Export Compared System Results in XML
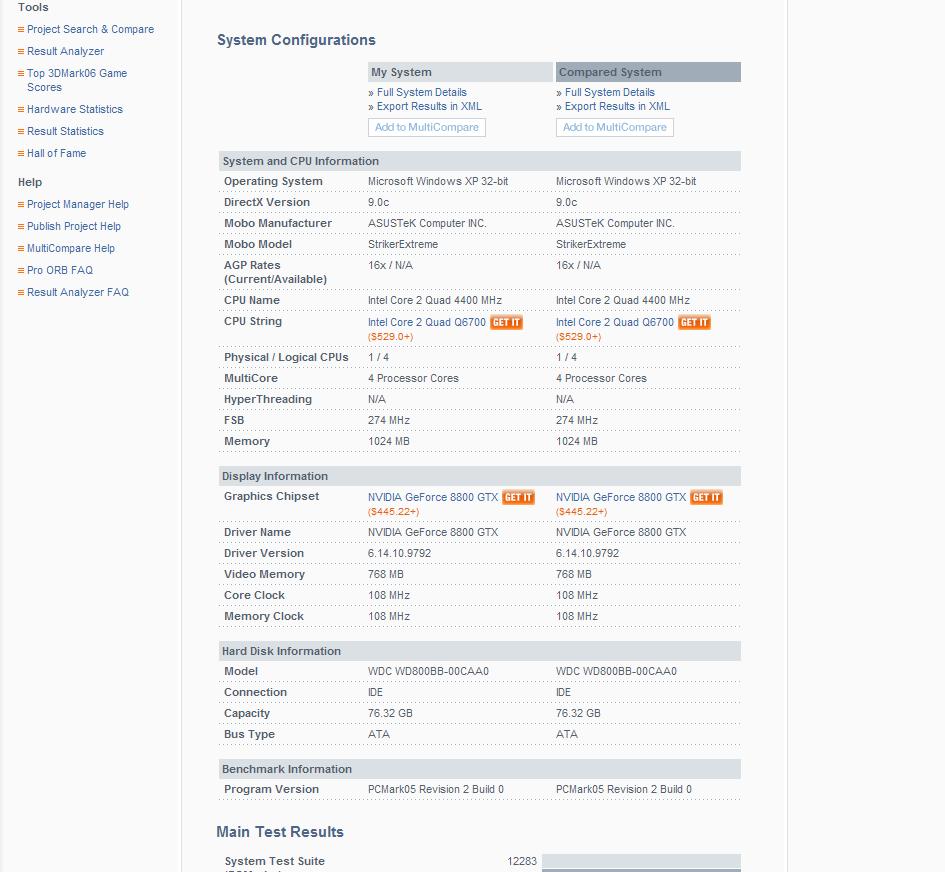This screenshot has width=945, height=872. tap(617, 106)
